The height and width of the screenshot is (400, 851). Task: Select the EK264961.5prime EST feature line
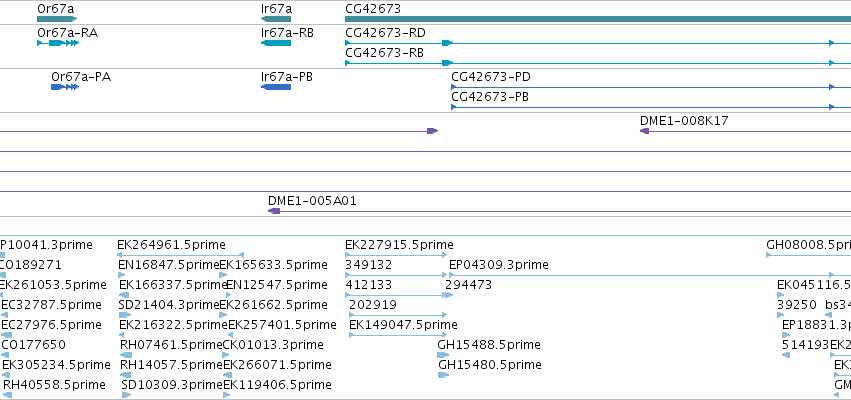181,255
